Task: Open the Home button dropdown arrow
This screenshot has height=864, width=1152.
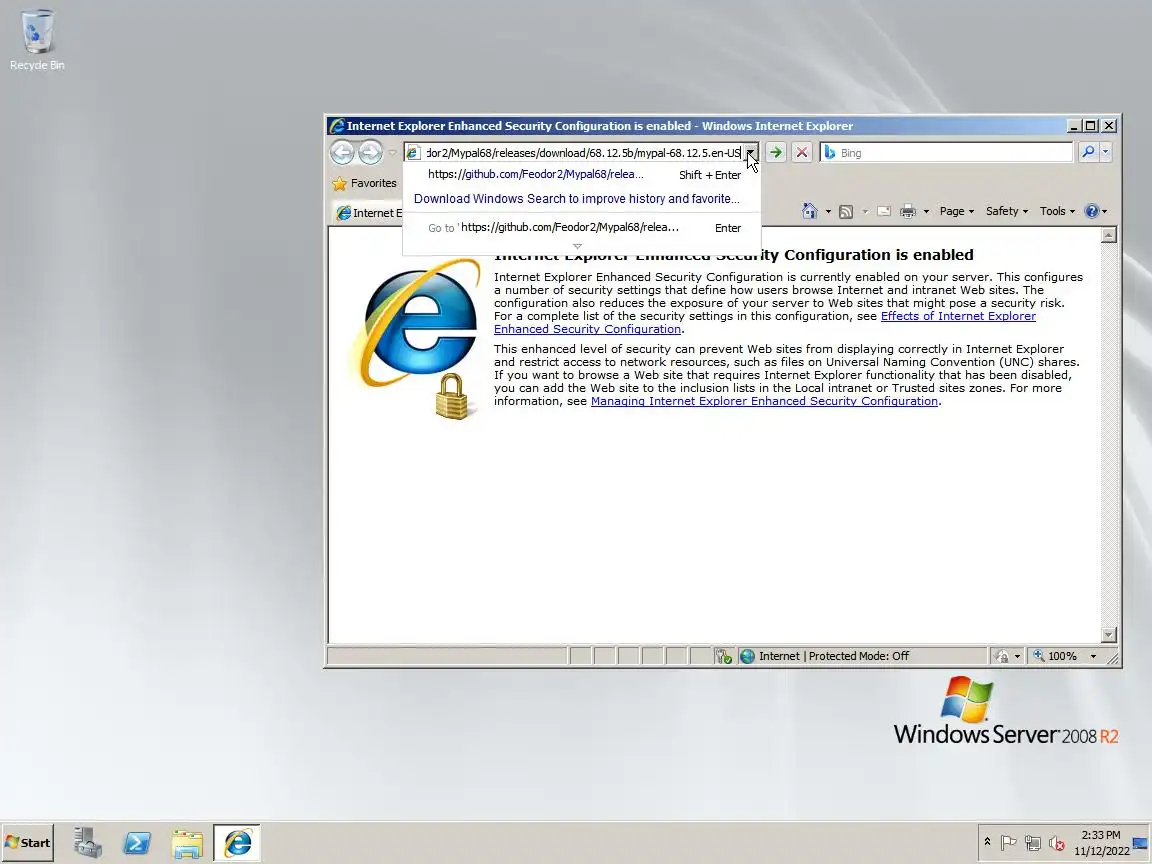Action: click(x=828, y=212)
